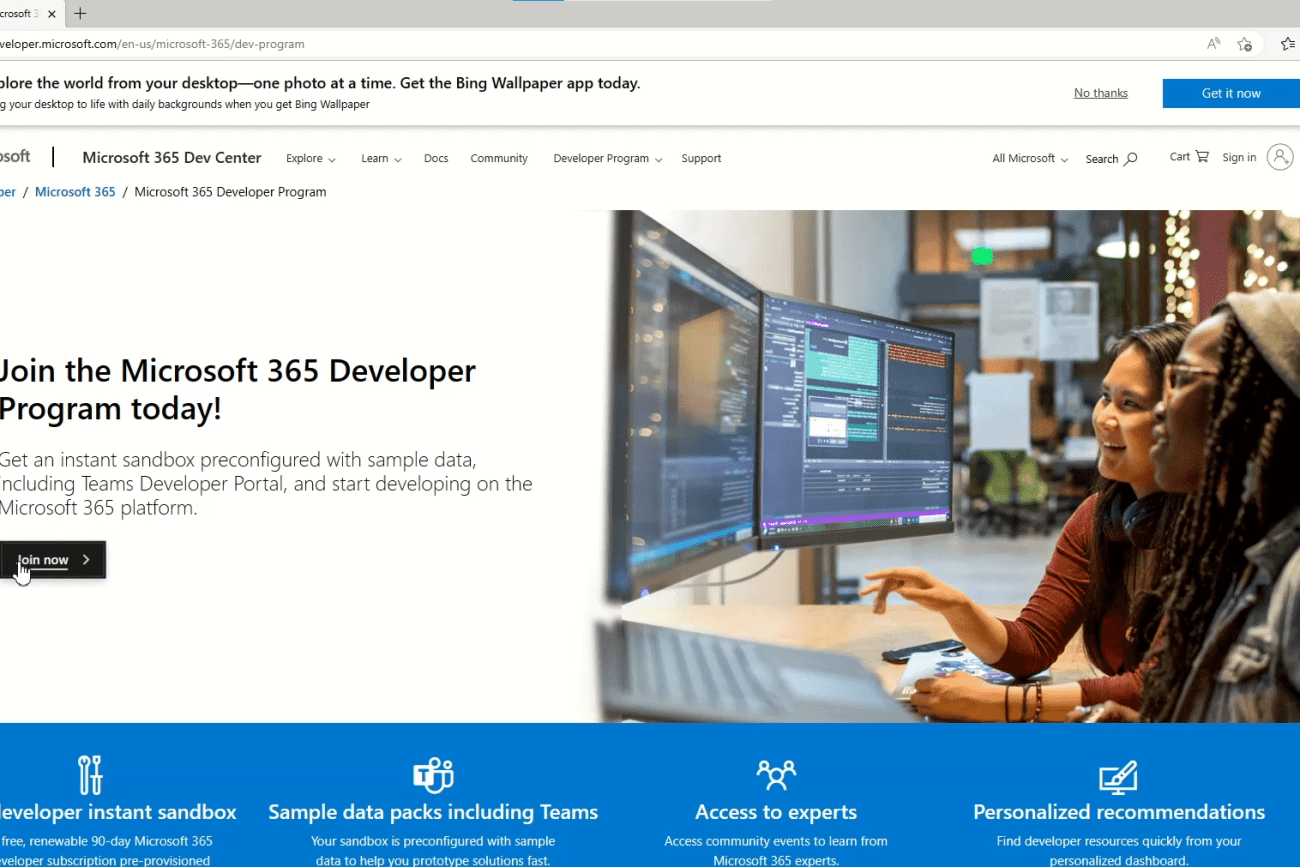Open the Support menu item
The image size is (1300, 867).
click(x=701, y=159)
